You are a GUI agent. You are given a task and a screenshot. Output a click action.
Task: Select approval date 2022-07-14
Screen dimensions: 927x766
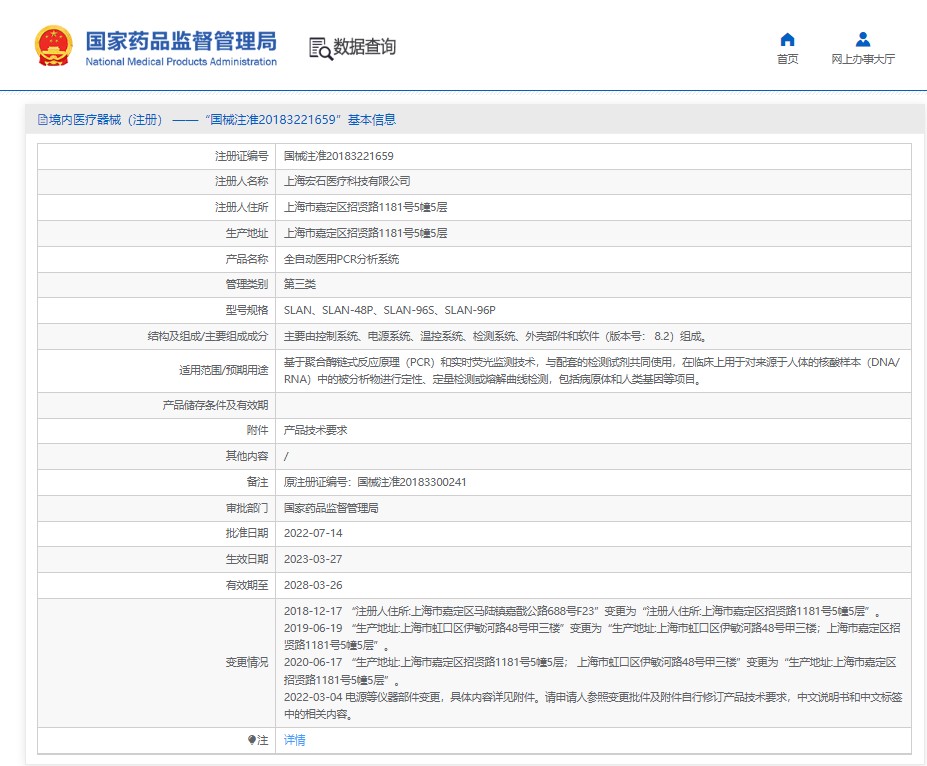[x=313, y=533]
